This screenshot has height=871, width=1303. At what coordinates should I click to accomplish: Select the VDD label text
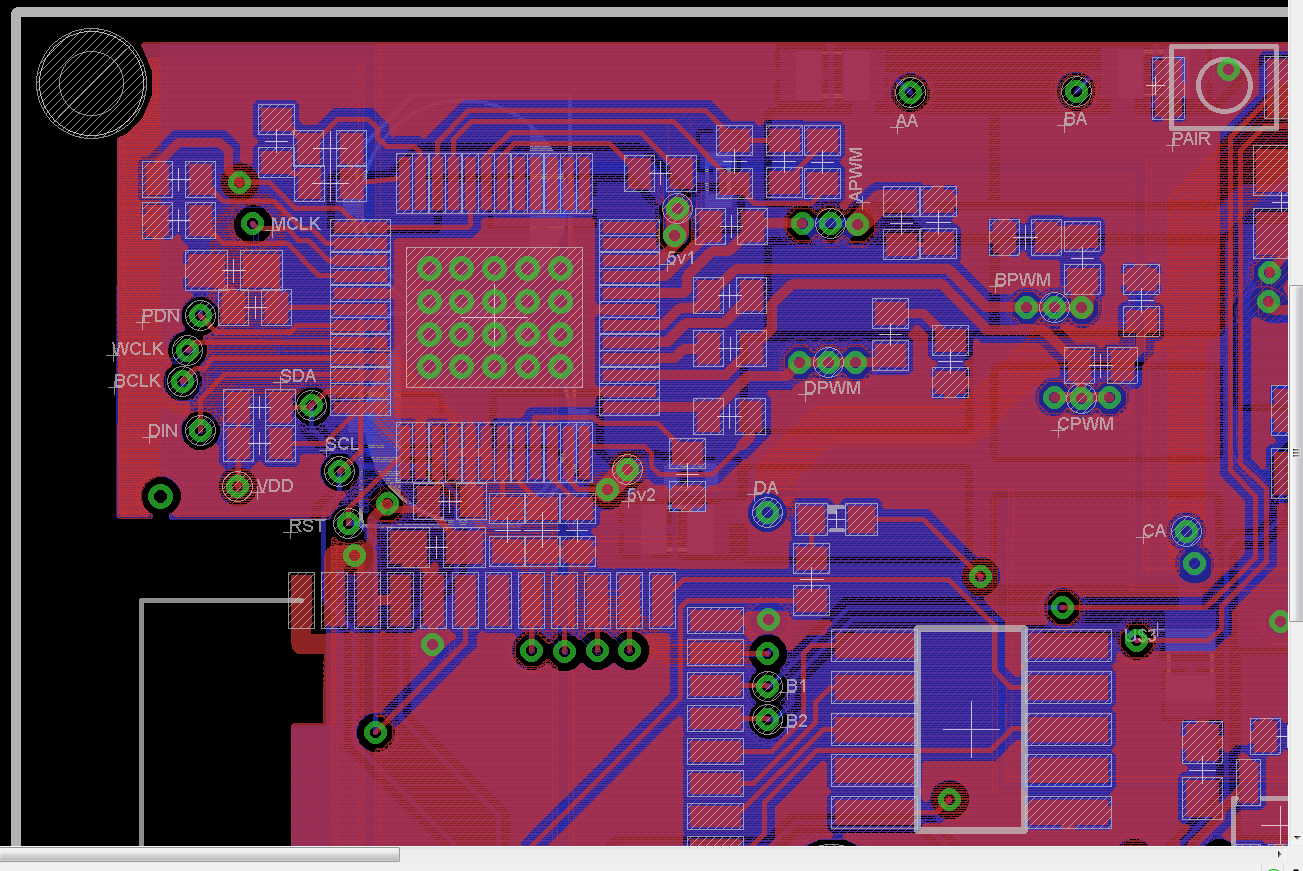tap(275, 486)
